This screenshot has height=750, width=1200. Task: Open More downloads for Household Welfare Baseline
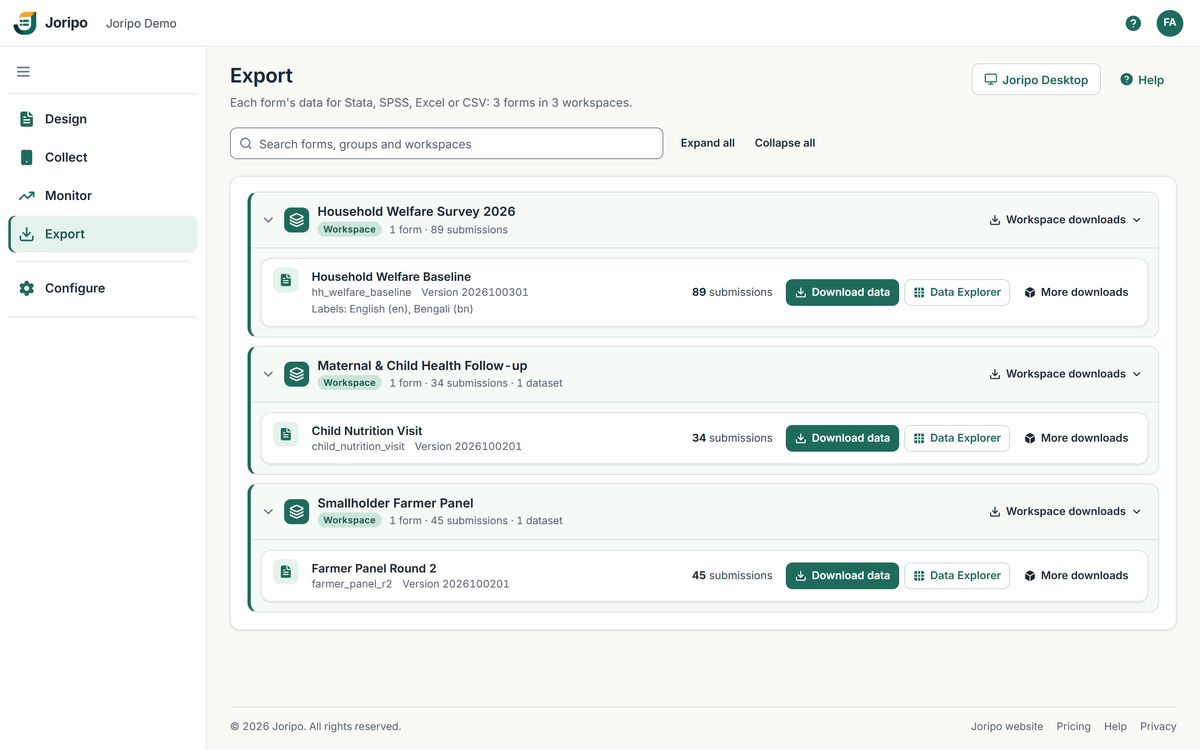(1076, 292)
